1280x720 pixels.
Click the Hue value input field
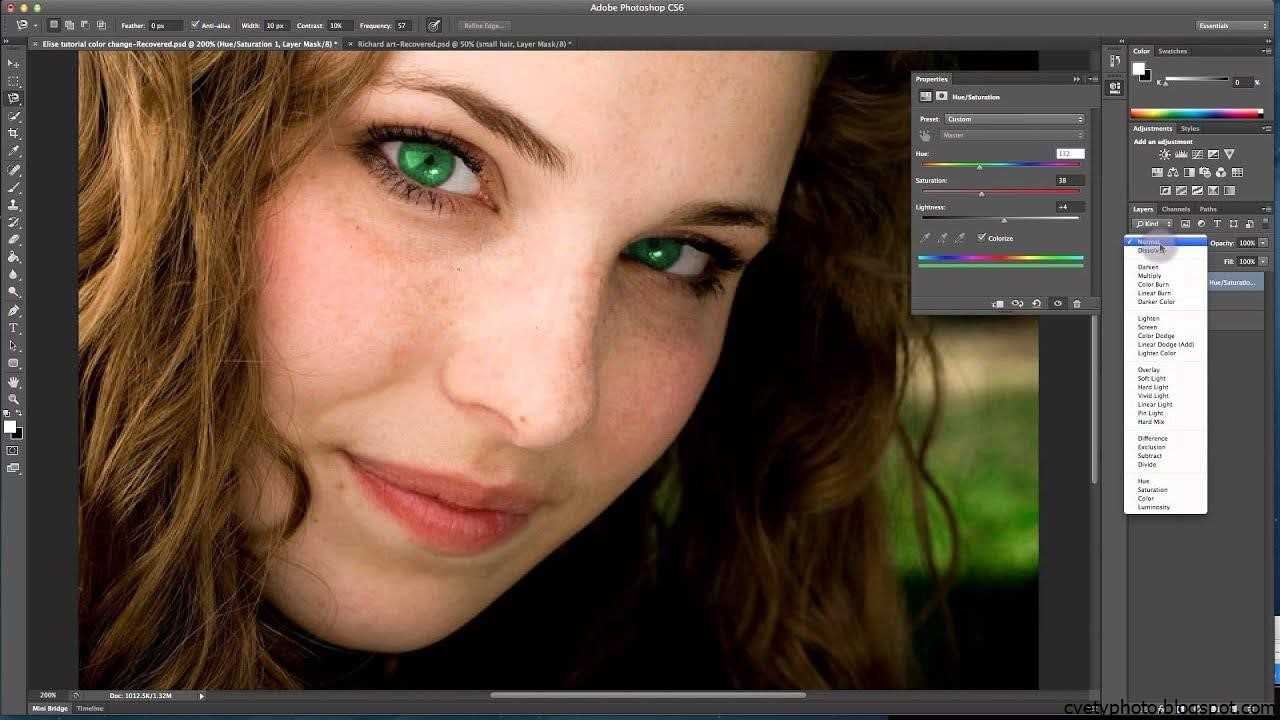(1070, 154)
